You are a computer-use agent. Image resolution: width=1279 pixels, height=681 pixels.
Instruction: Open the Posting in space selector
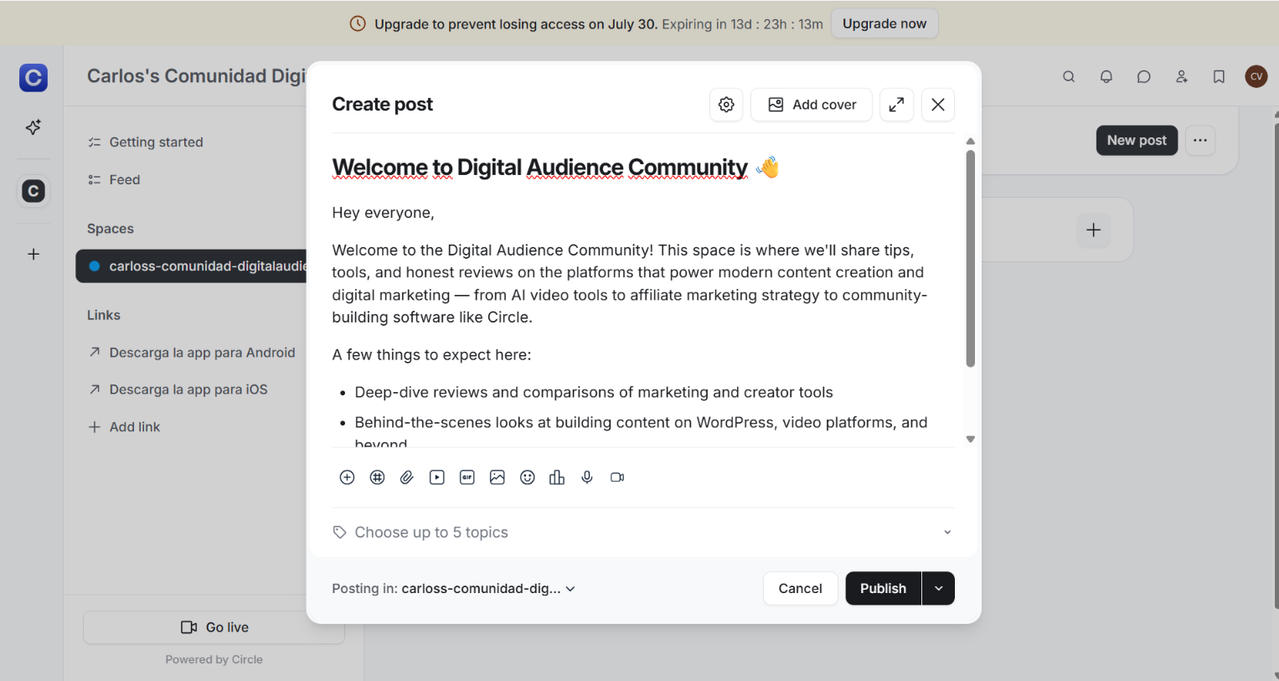pyautogui.click(x=454, y=589)
